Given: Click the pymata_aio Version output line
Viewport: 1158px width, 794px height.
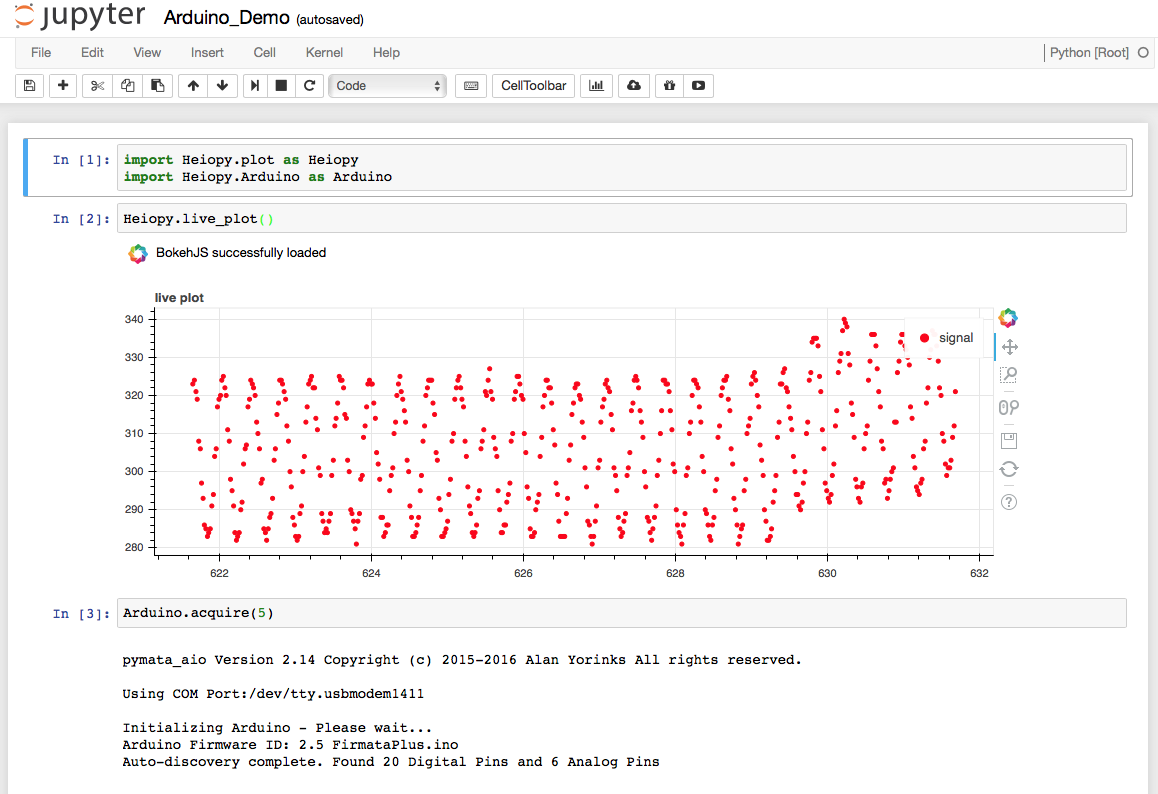Looking at the screenshot, I should coord(462,660).
